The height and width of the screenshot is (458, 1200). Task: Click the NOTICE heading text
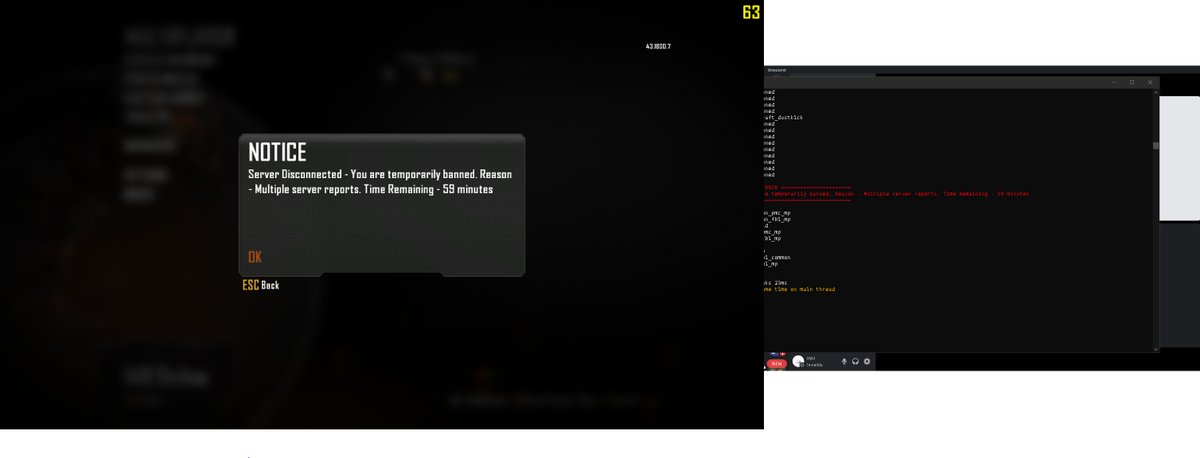[277, 152]
